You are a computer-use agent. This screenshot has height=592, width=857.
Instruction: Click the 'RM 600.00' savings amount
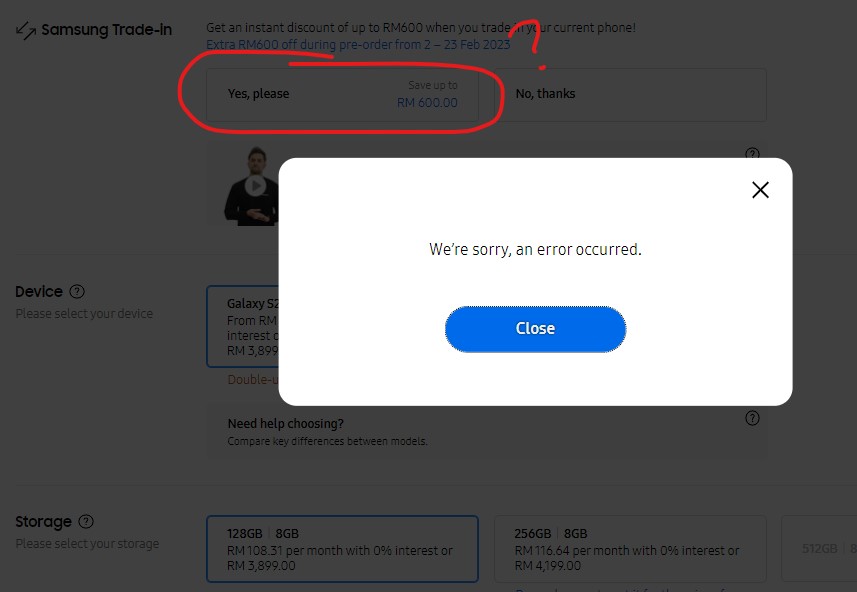(427, 103)
